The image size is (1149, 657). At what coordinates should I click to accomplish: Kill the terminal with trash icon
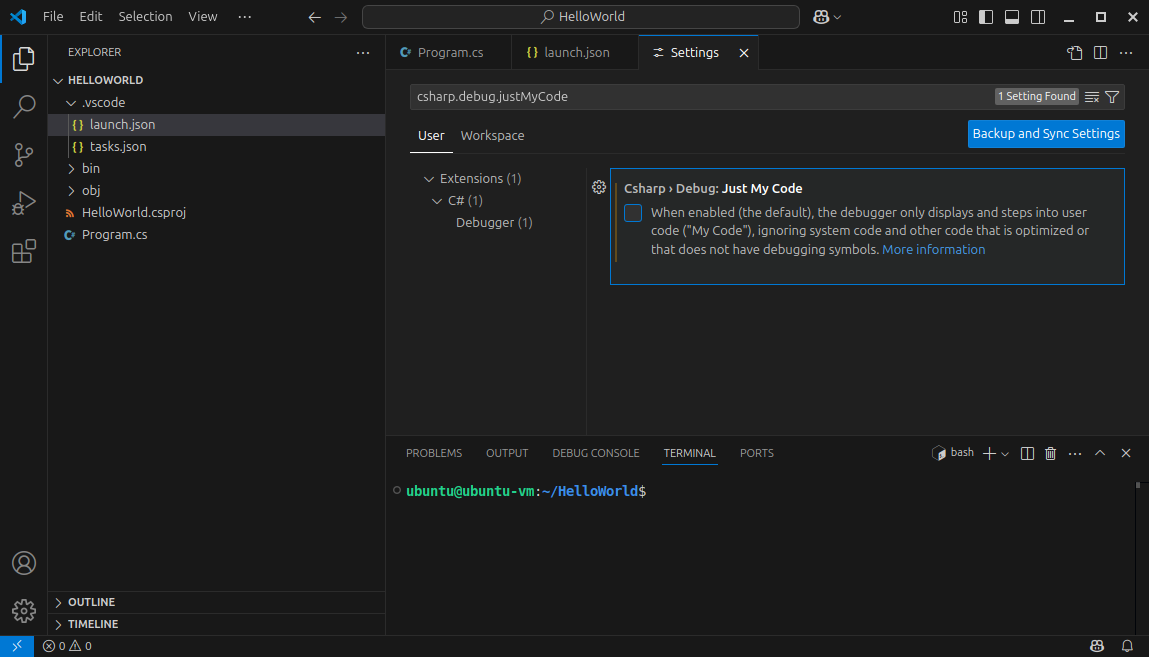[x=1050, y=453]
